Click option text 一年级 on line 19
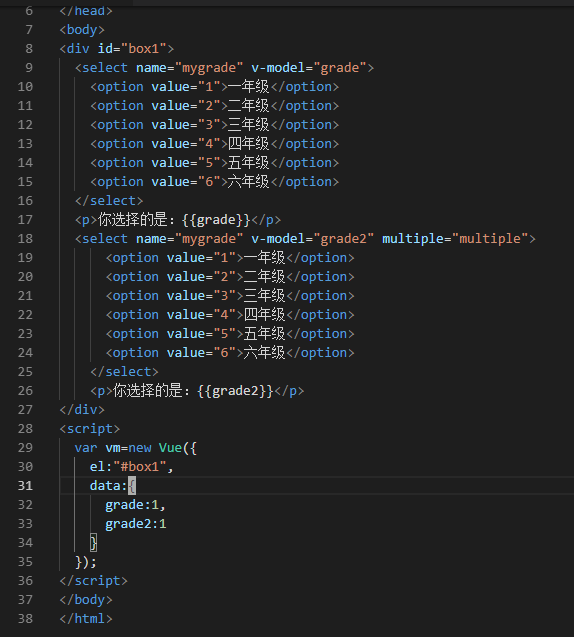This screenshot has height=637, width=574. point(264,258)
